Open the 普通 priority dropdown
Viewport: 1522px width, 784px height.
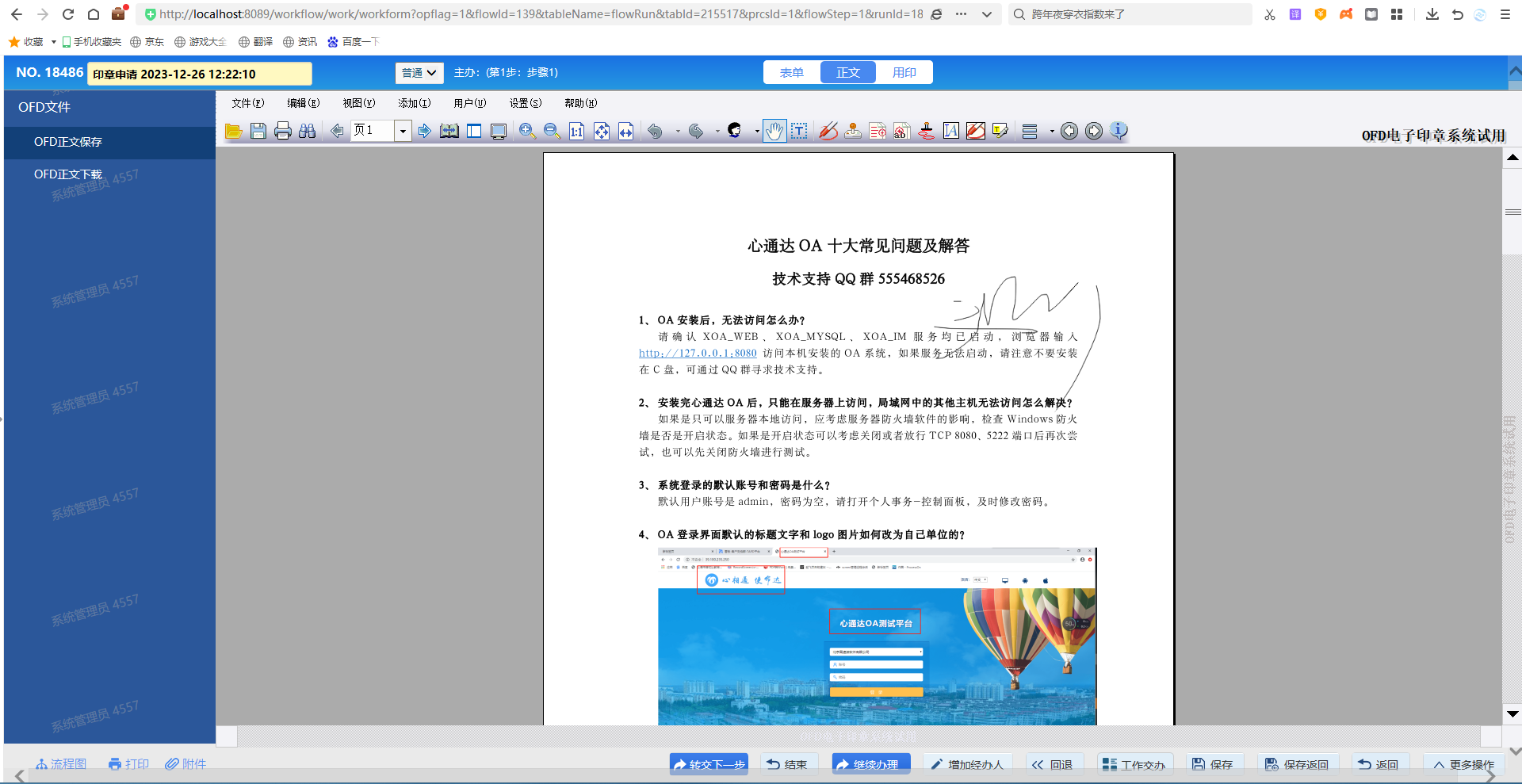coord(419,73)
